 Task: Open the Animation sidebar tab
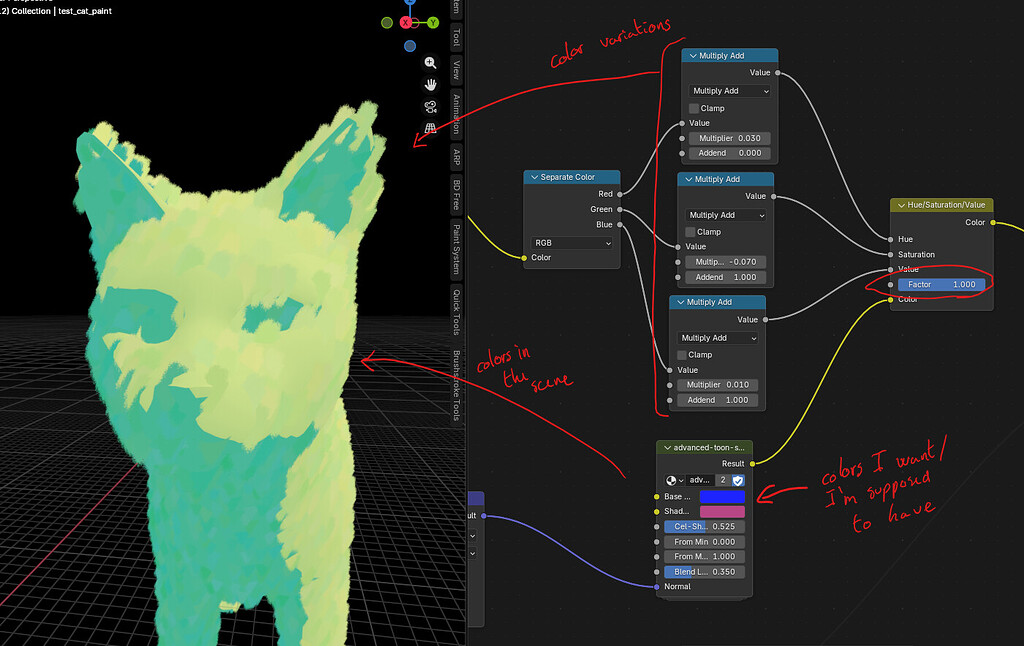456,114
